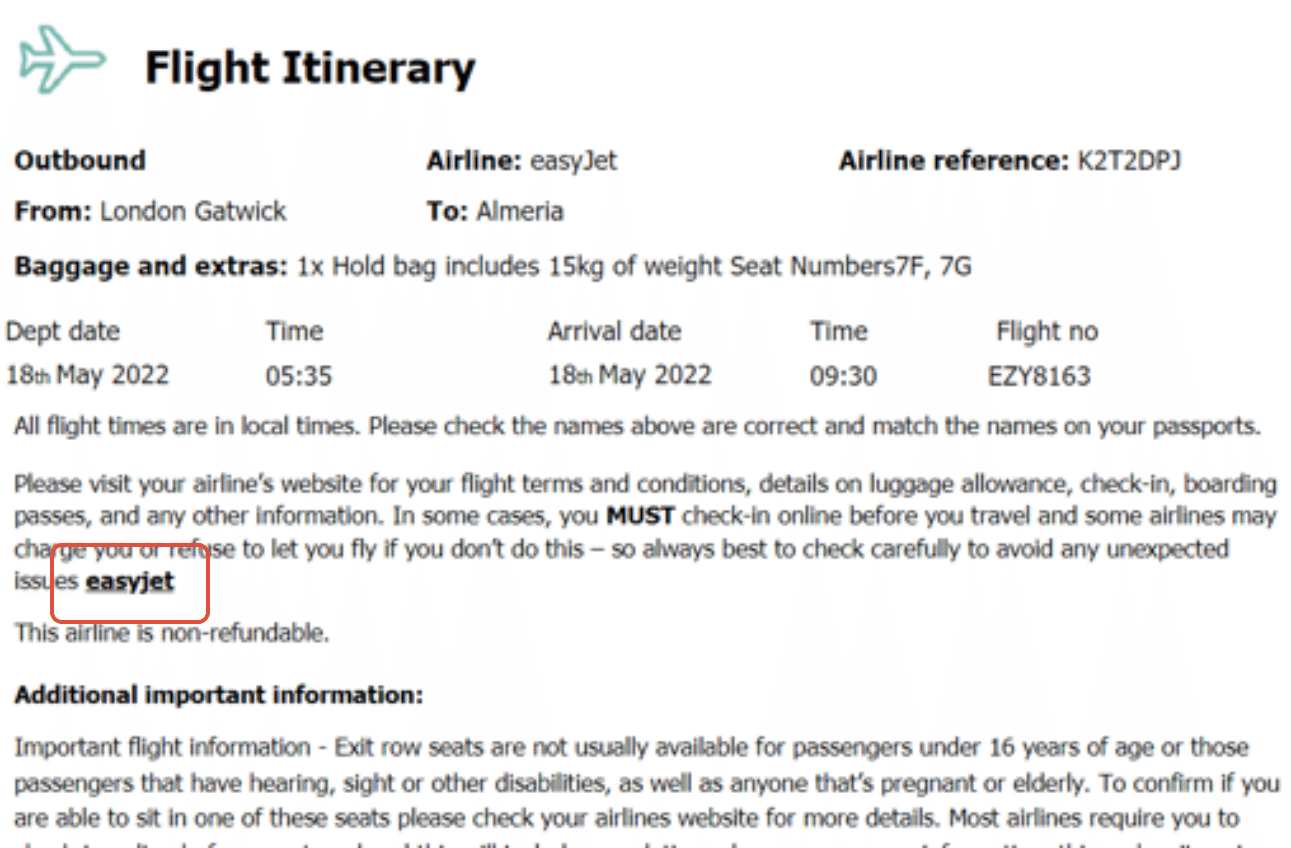Open the underlined easyjet link

130,582
